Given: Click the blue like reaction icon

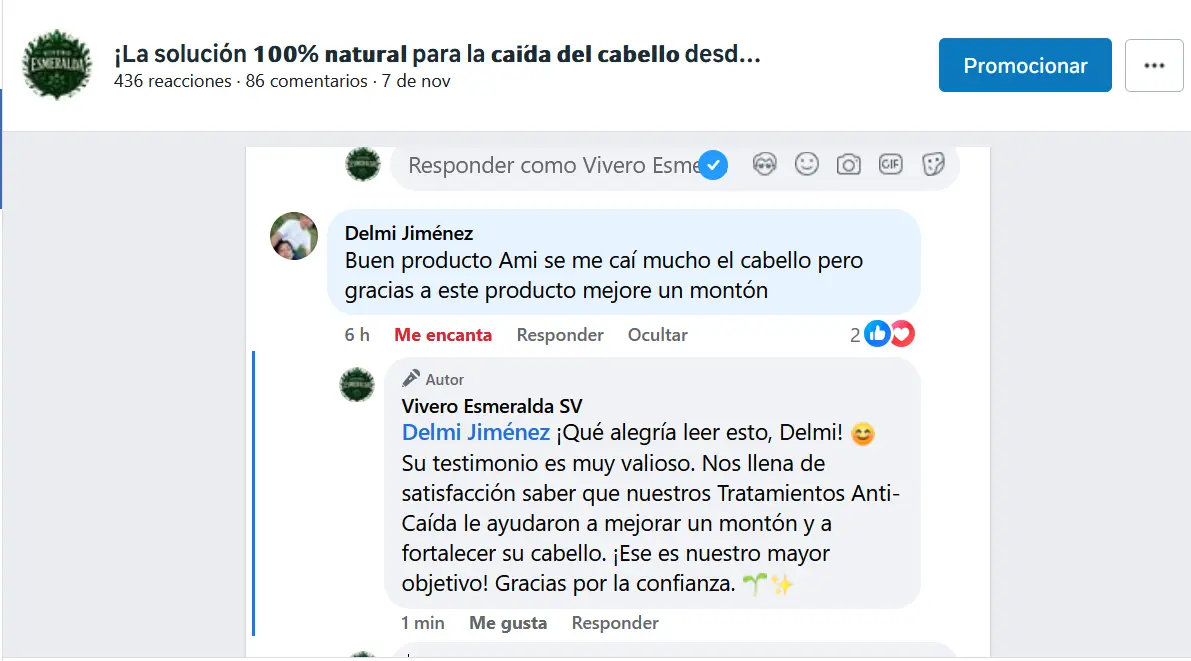Looking at the screenshot, I should pos(877,334).
